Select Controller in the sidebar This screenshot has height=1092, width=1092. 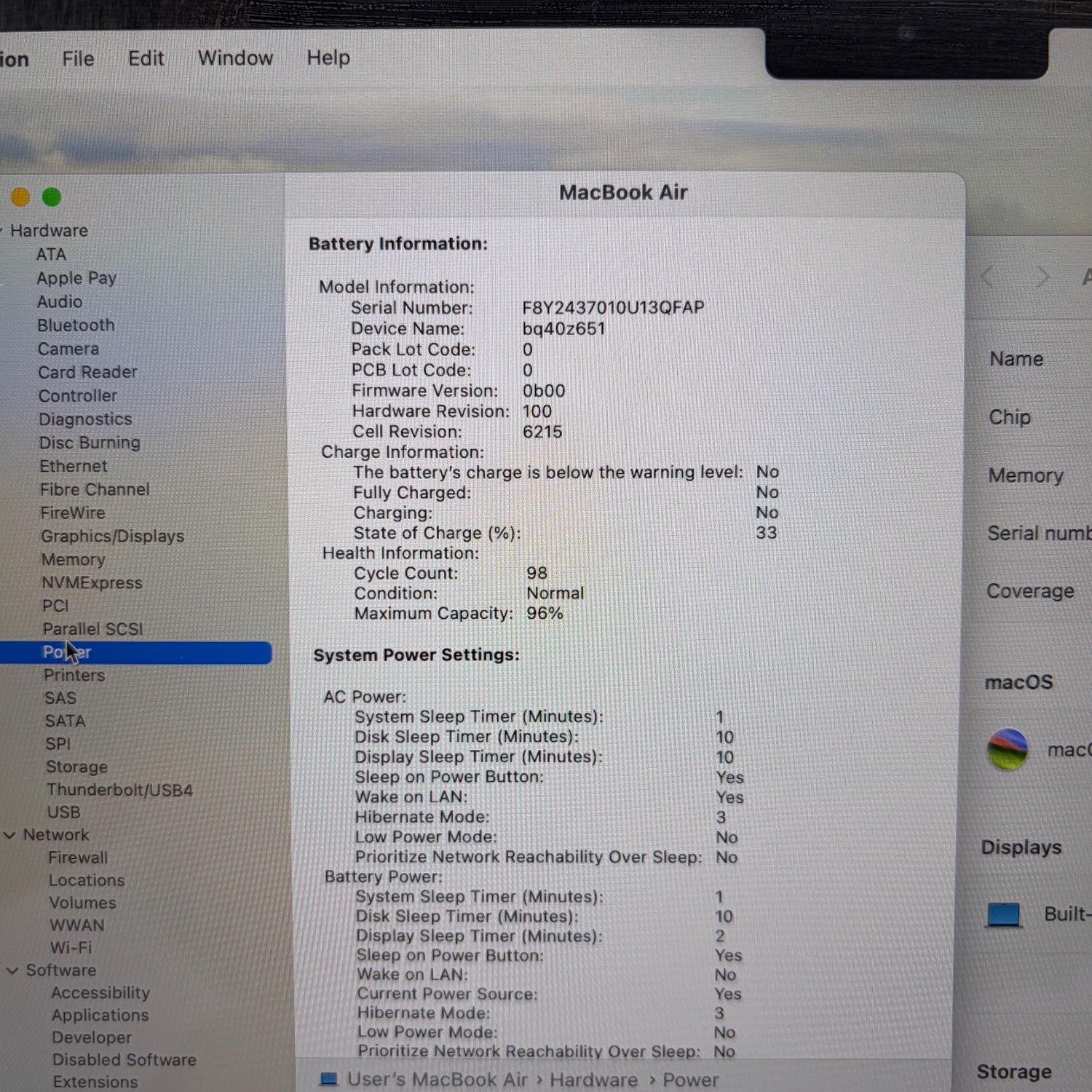(78, 396)
